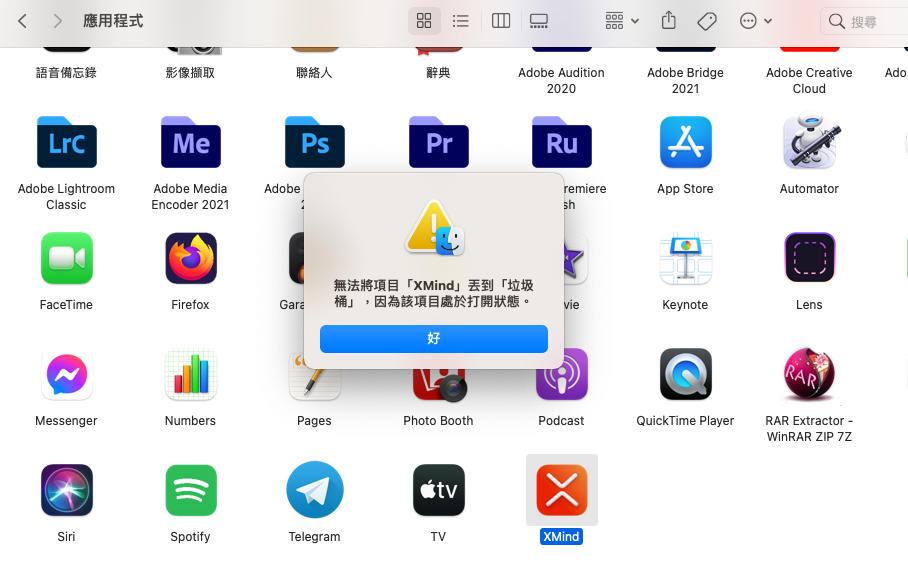
Task: Click the 應用程式 window title
Action: point(113,21)
